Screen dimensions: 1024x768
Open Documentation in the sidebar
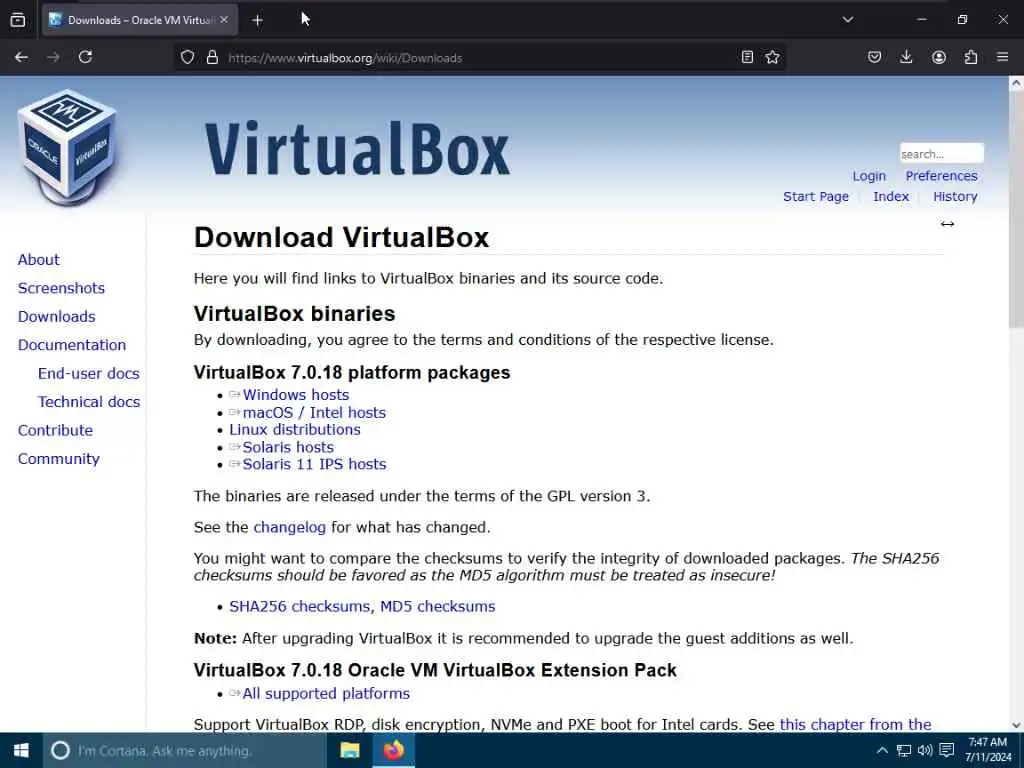coord(72,345)
